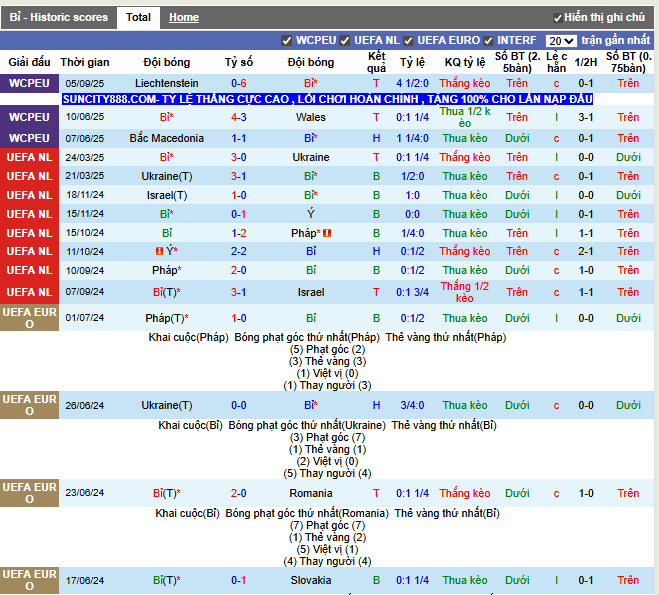The height and width of the screenshot is (595, 659).
Task: Click the 3-0 score against Ukraine
Action: point(239,157)
